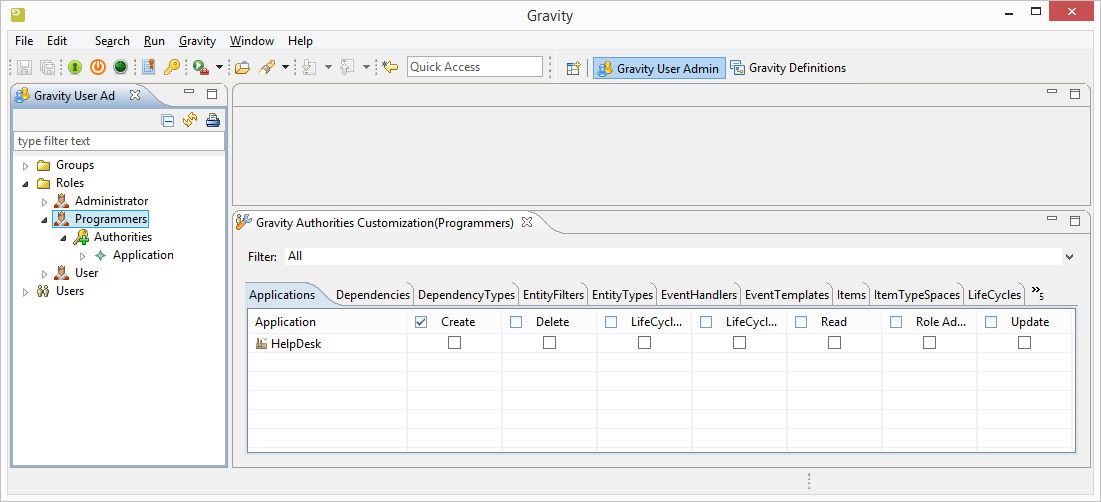1101x502 pixels.
Task: Click the Open Perspective icon
Action: point(573,68)
